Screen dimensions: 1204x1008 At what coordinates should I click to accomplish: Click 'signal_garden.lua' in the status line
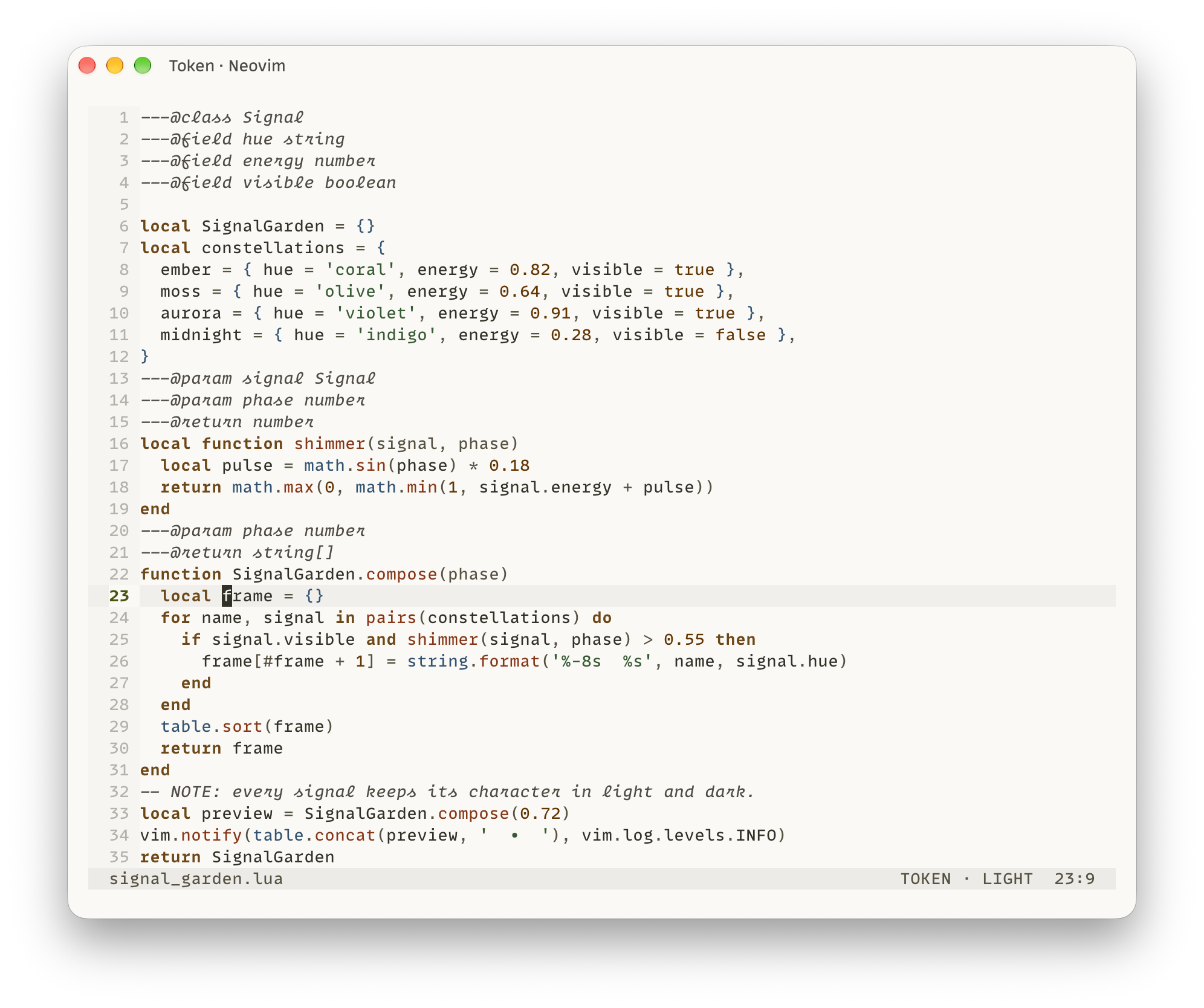click(196, 879)
